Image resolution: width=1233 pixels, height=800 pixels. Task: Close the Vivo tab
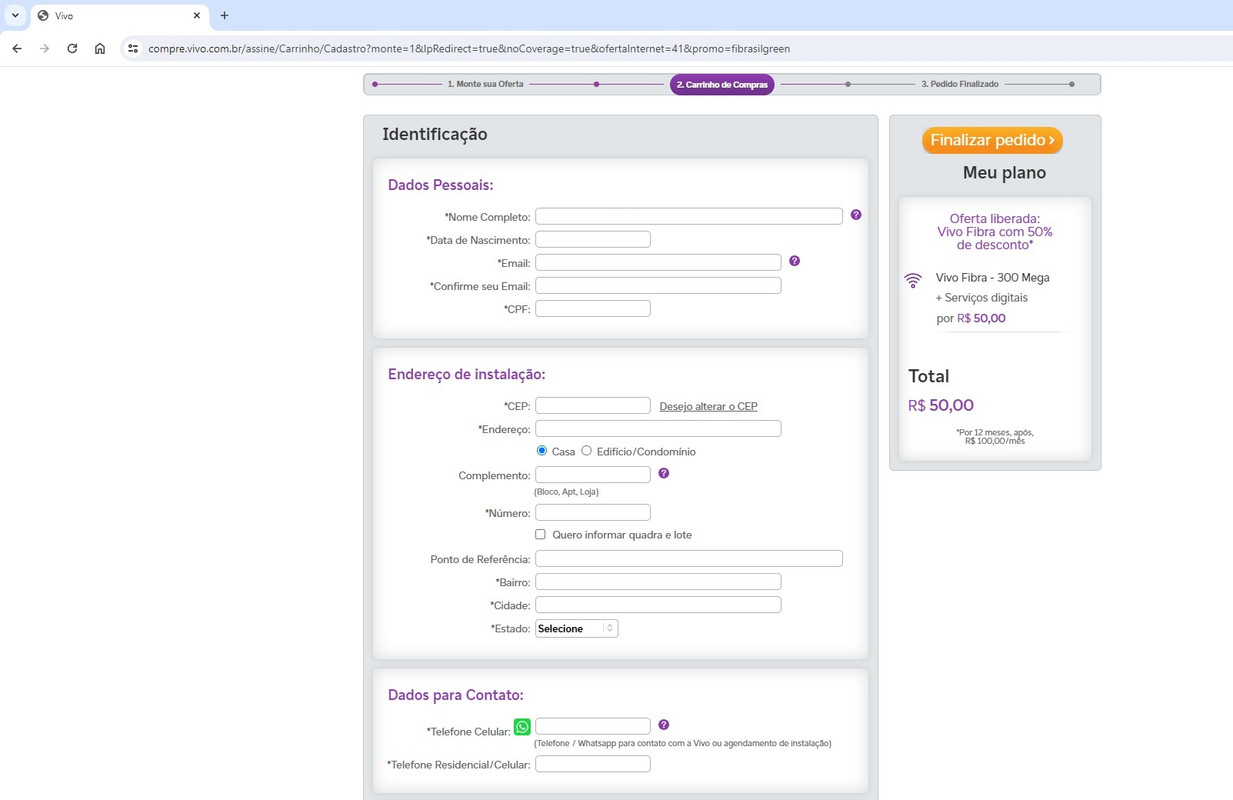[x=196, y=15]
